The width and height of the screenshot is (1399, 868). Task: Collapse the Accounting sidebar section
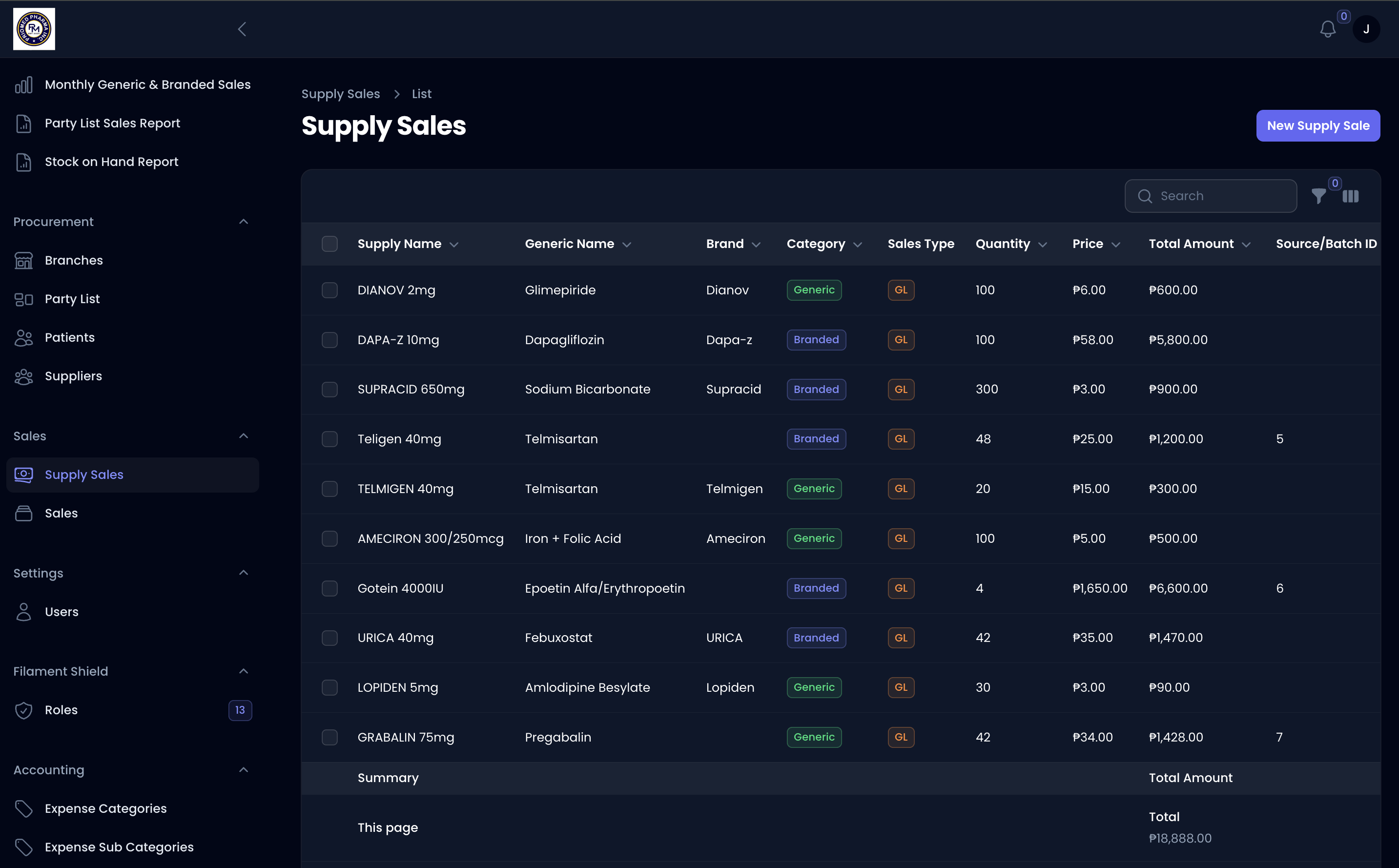tap(243, 770)
